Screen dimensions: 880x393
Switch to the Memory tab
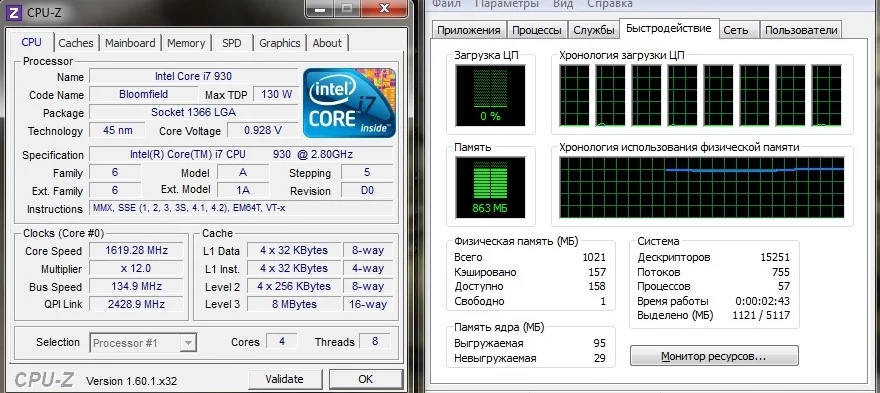point(186,43)
